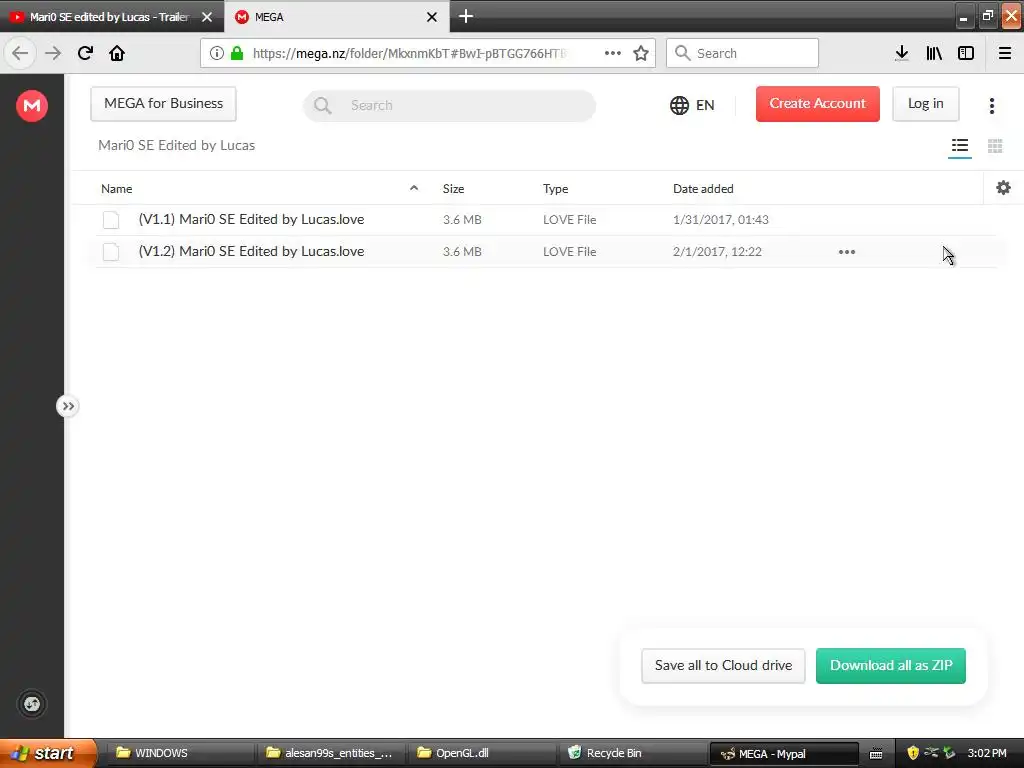Screen dimensions: 1024x768
Task: Open page actions menu in address bar
Action: click(x=613, y=53)
